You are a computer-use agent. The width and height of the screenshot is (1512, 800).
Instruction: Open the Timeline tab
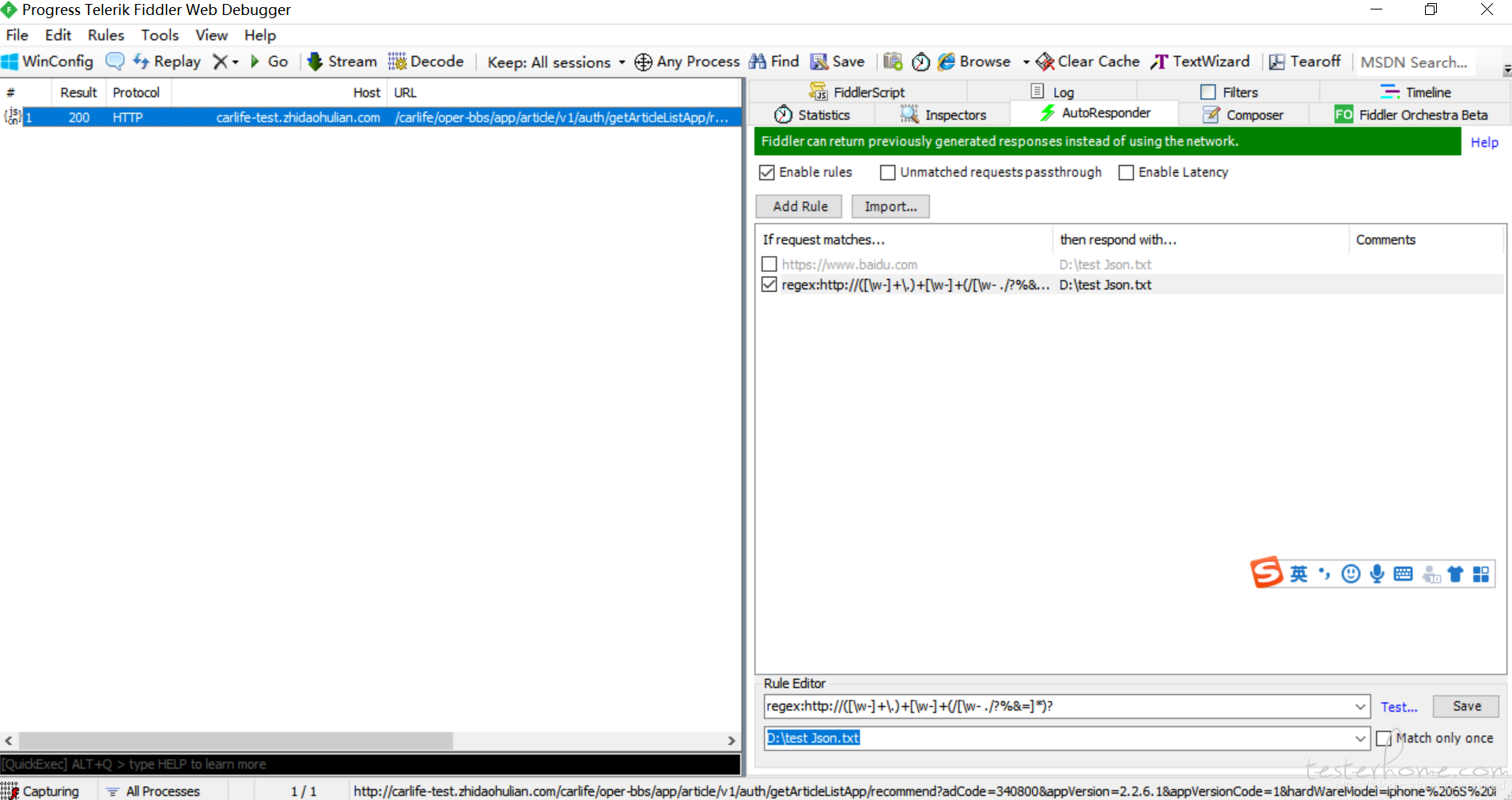coord(1416,92)
